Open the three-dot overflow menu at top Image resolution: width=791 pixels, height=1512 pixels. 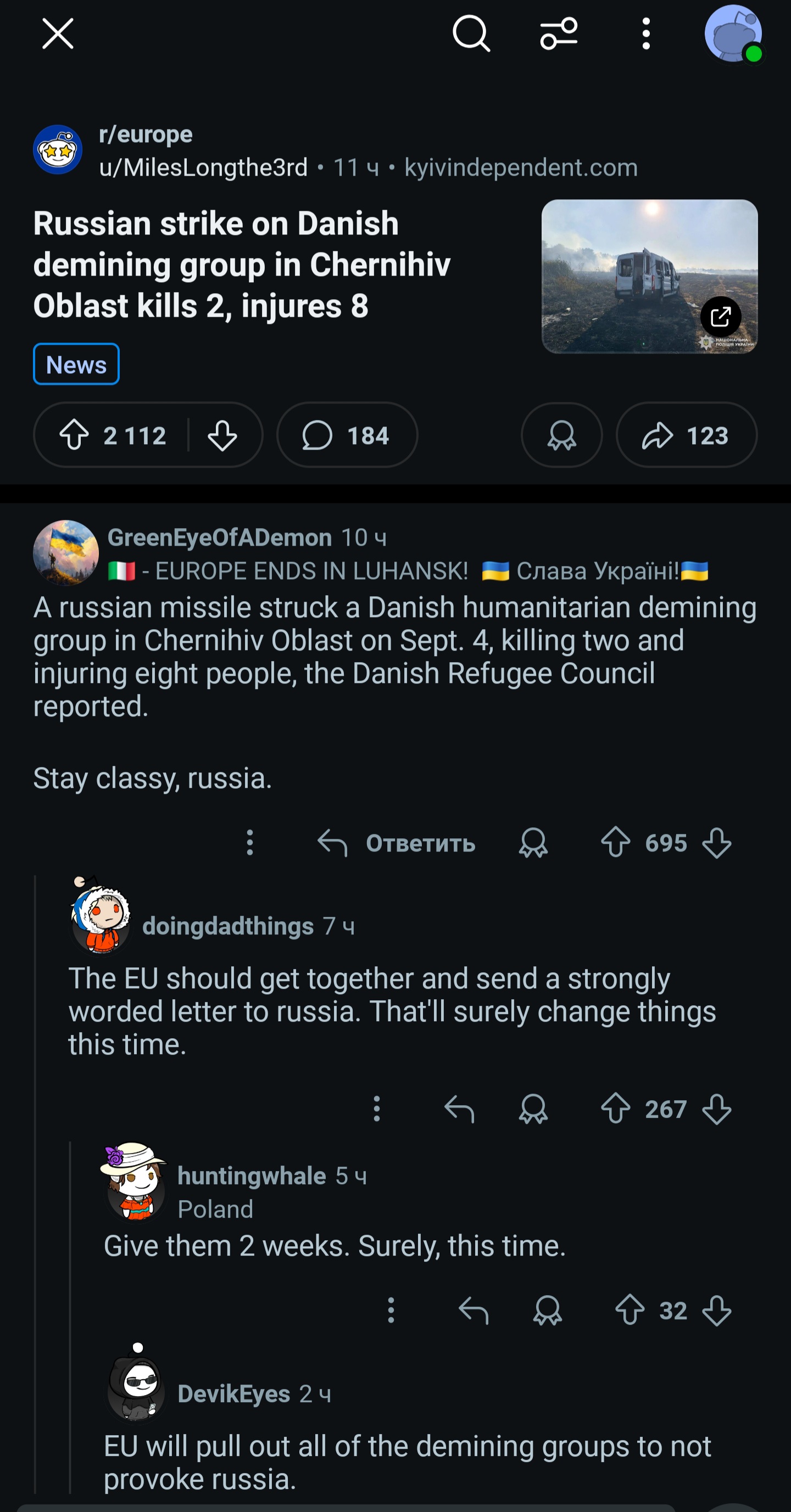pos(646,34)
